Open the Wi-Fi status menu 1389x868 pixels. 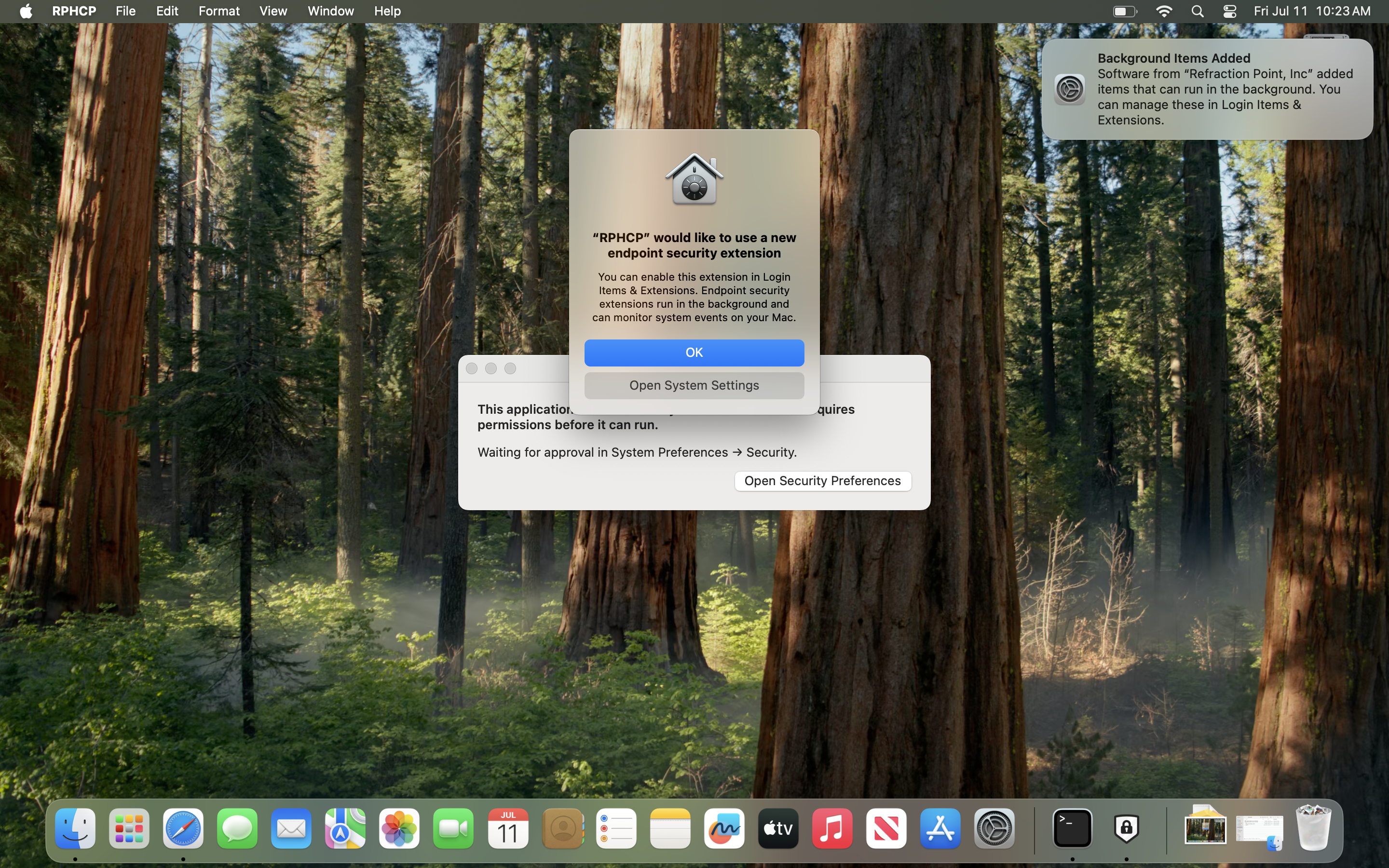[1164, 11]
